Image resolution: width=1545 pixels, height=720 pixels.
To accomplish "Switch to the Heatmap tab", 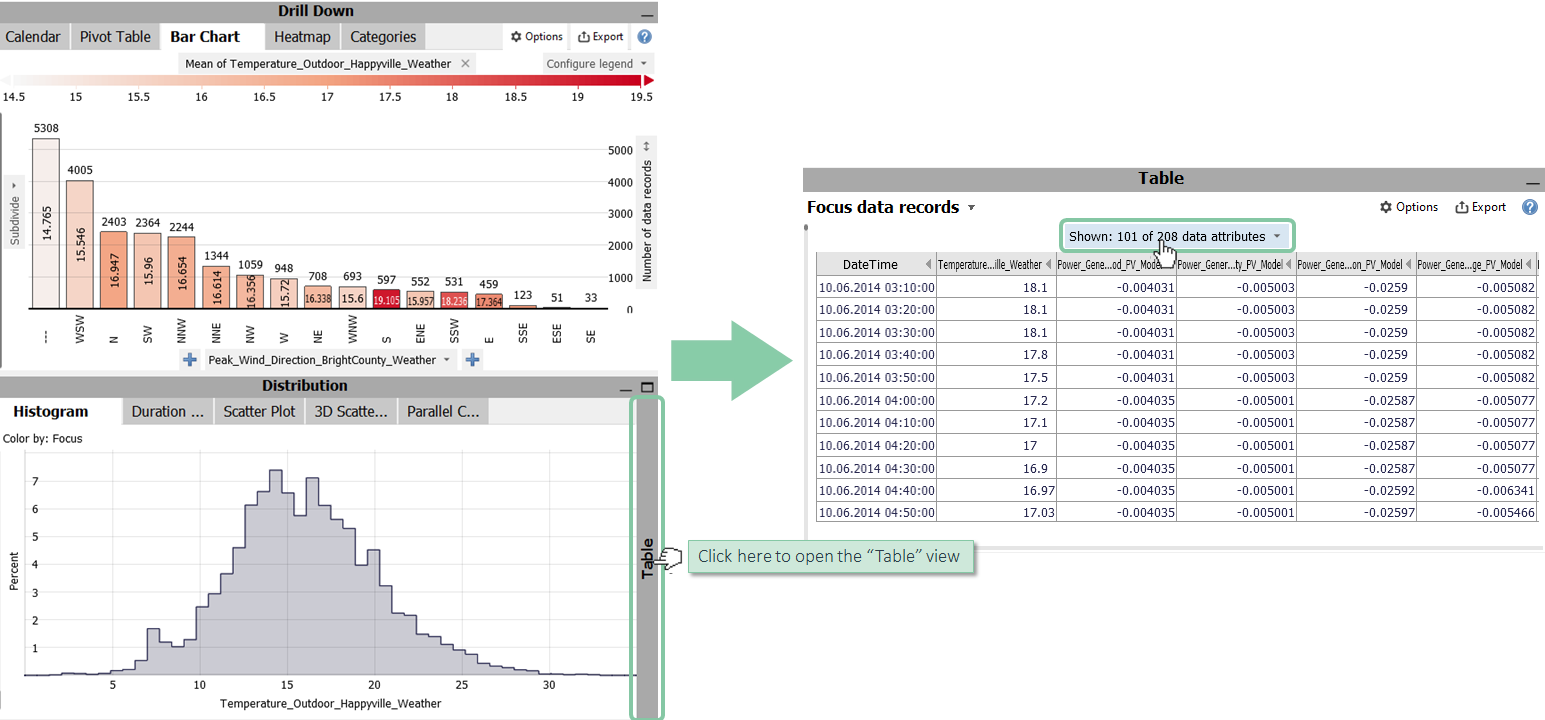I will 303,37.
